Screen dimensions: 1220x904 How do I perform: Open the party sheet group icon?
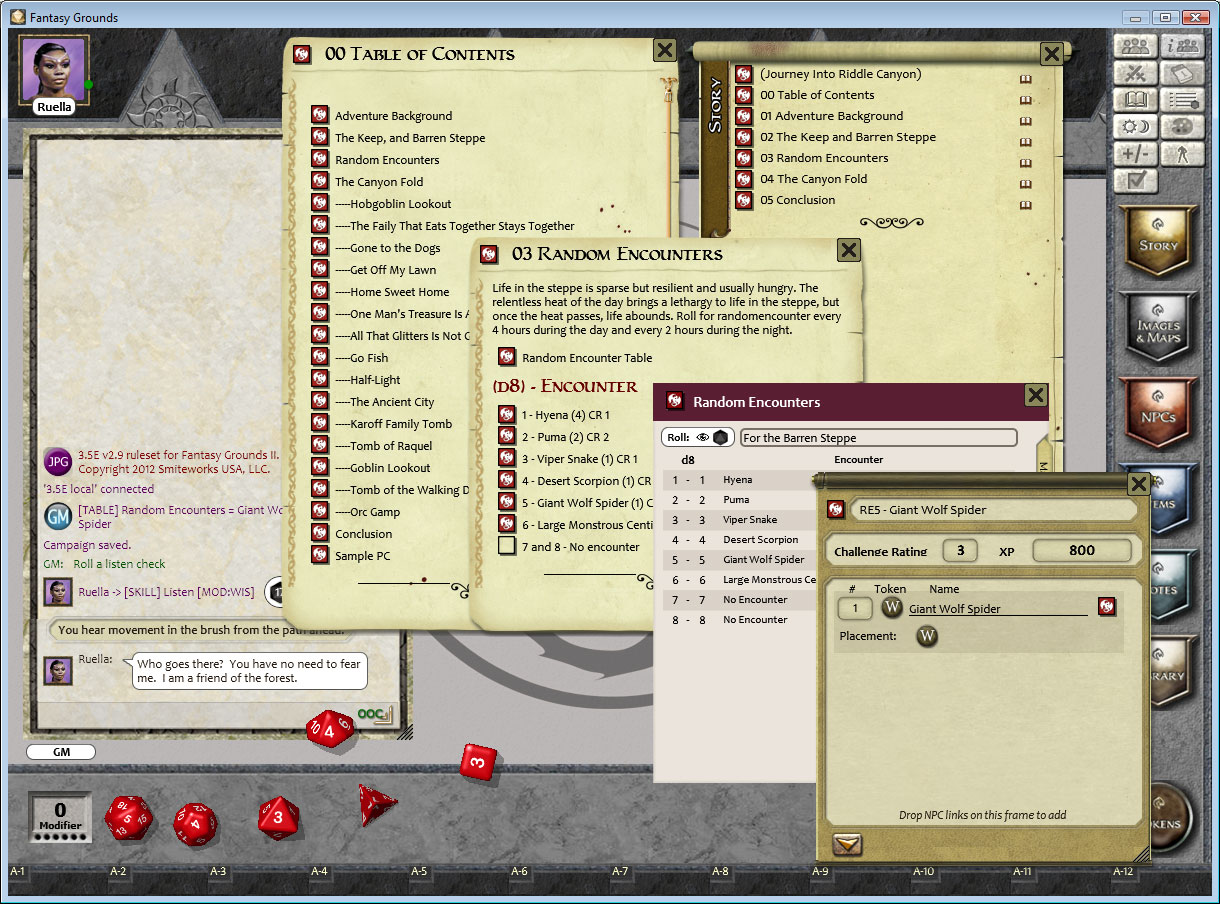pos(1135,47)
